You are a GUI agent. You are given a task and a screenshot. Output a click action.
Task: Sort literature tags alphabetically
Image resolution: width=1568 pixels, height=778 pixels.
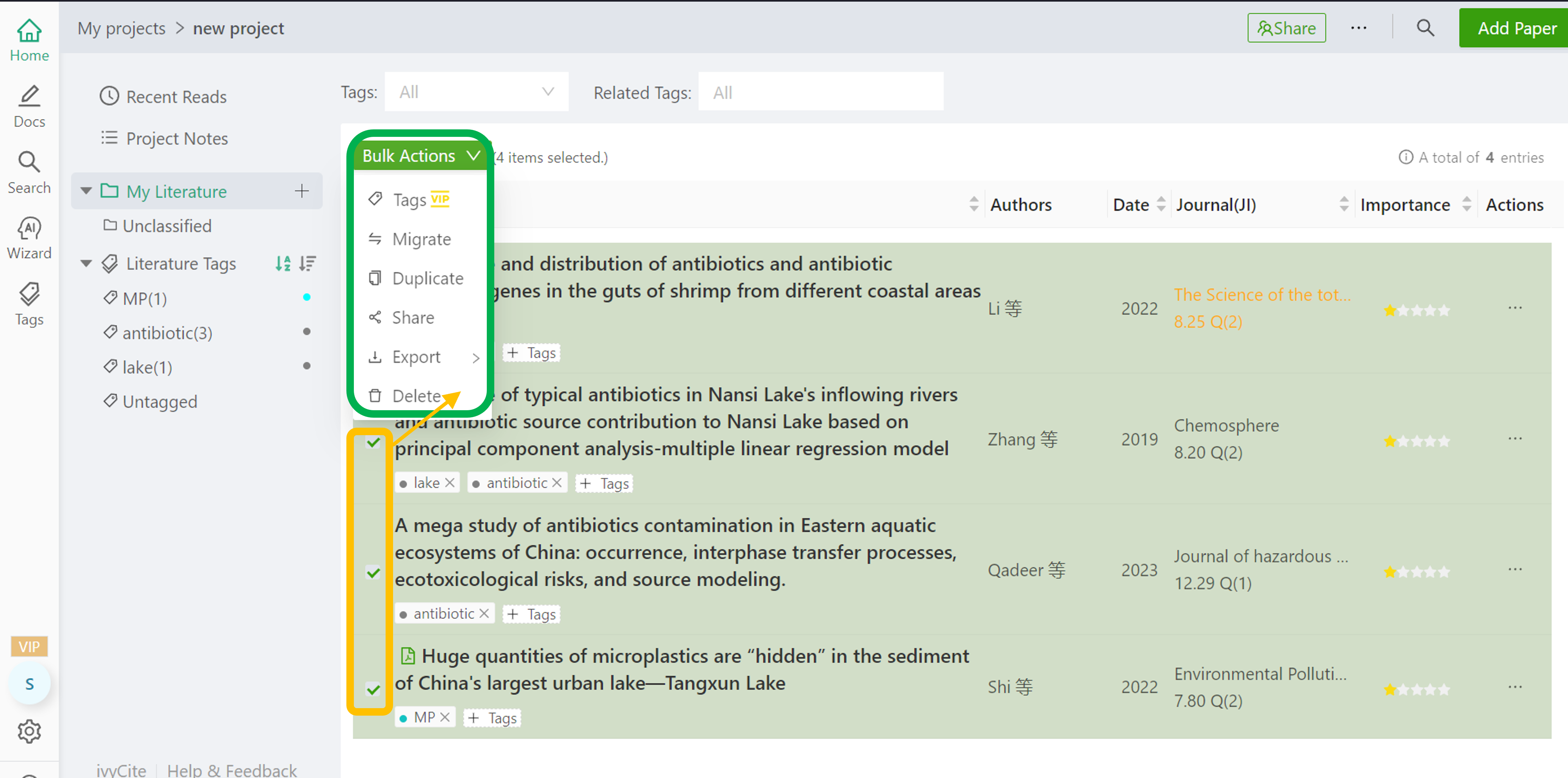click(283, 263)
